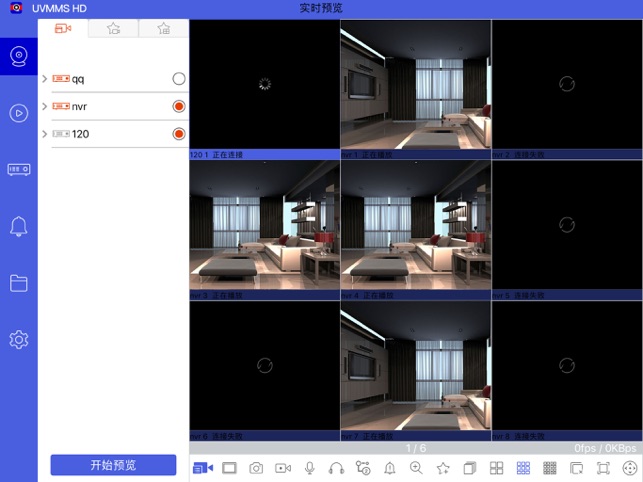Expand the 120 device tree
The image size is (643, 482).
pos(45,134)
